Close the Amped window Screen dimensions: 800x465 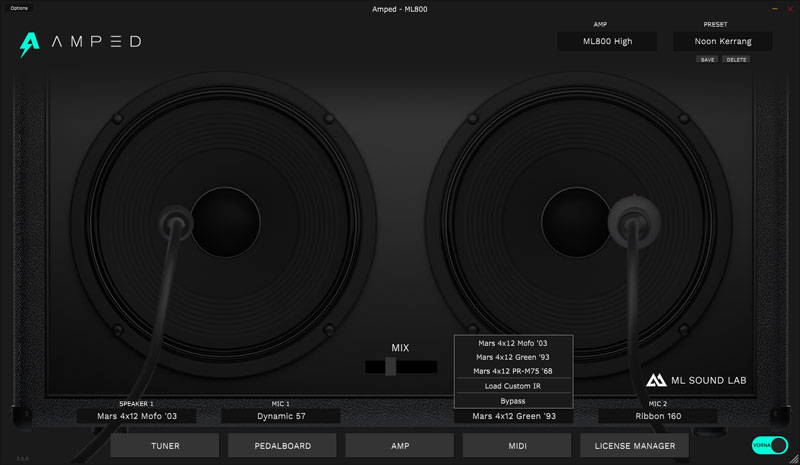click(x=790, y=9)
